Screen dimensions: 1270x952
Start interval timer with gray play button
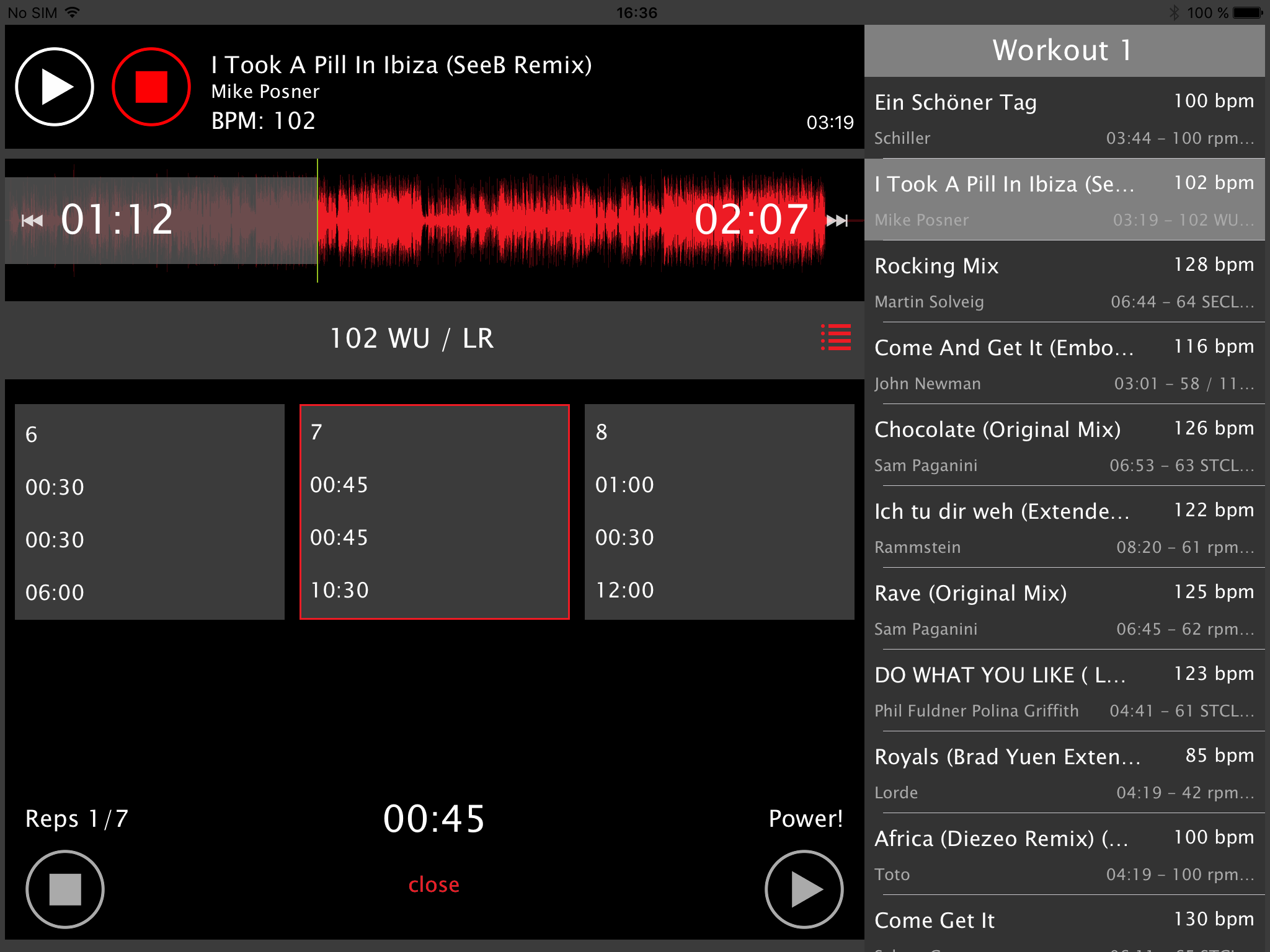[x=804, y=889]
